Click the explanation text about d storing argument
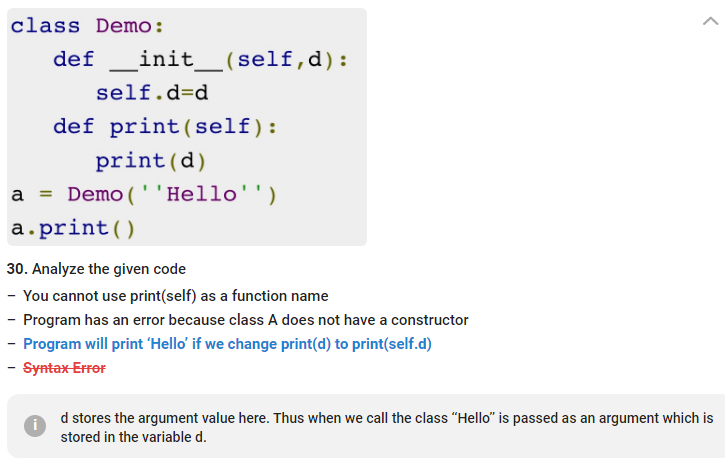 tap(386, 427)
